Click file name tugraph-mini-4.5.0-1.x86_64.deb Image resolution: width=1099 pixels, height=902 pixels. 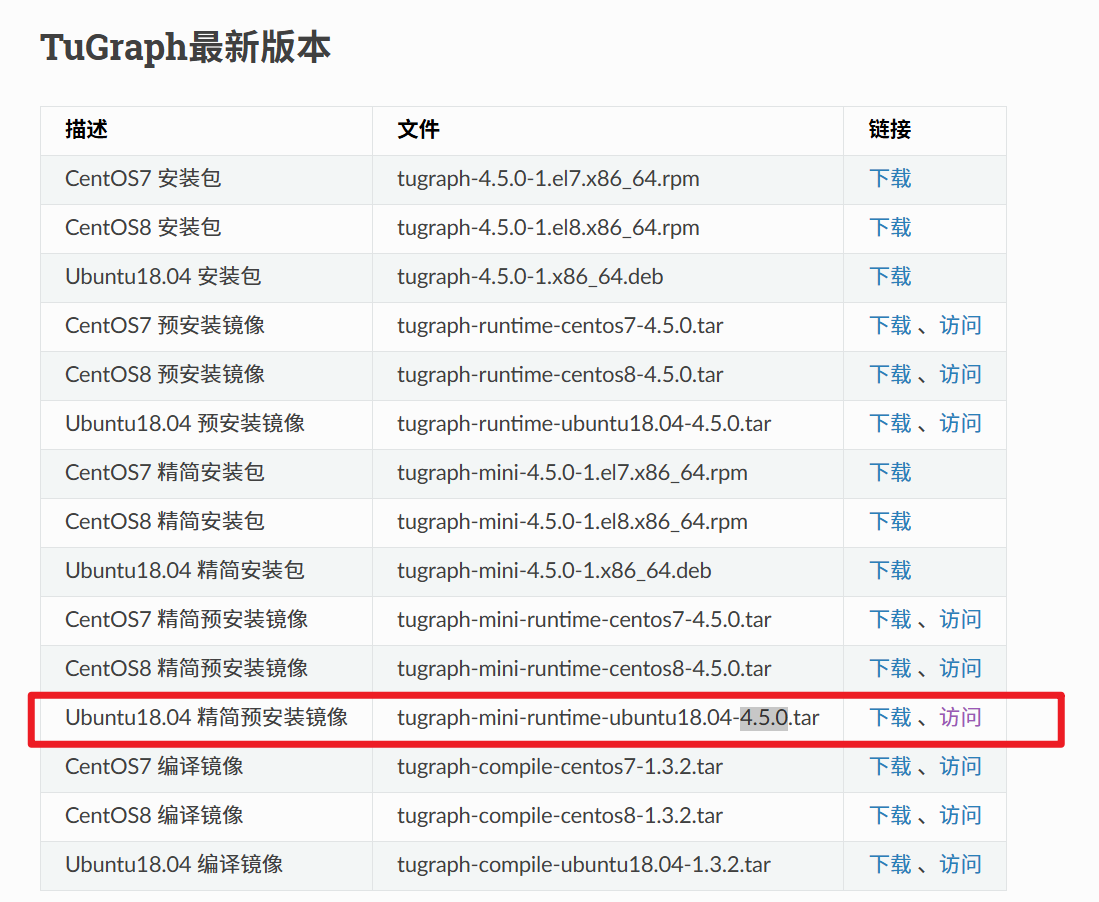pyautogui.click(x=554, y=572)
